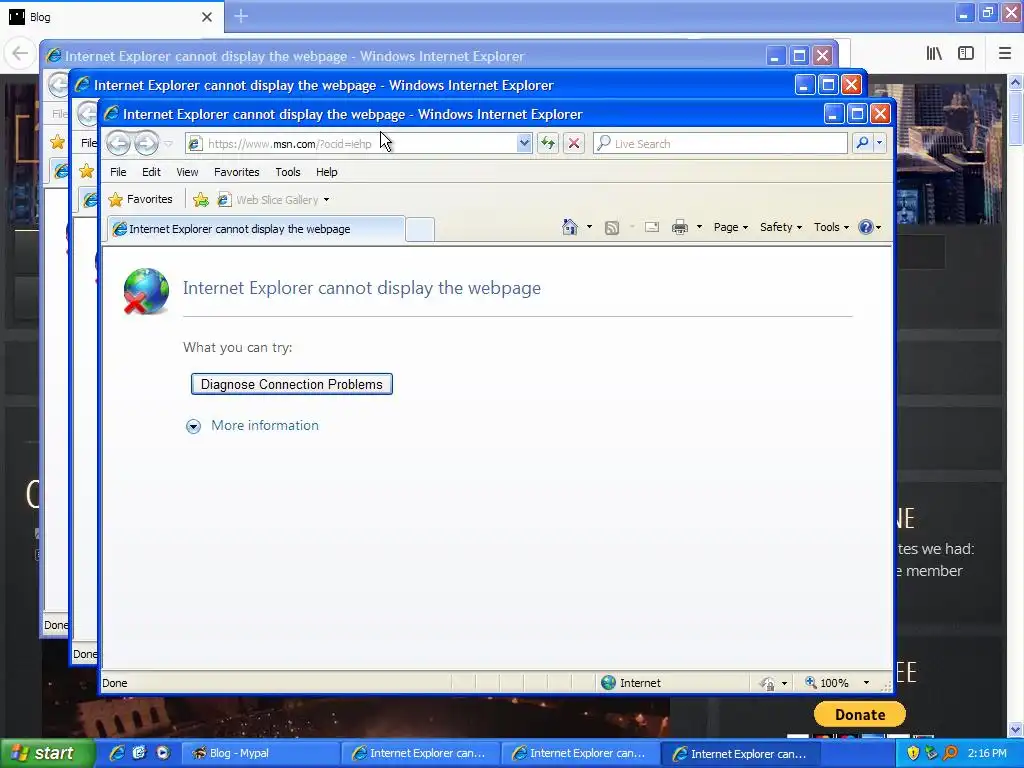Open the View menu
This screenshot has width=1024, height=768.
click(x=187, y=172)
